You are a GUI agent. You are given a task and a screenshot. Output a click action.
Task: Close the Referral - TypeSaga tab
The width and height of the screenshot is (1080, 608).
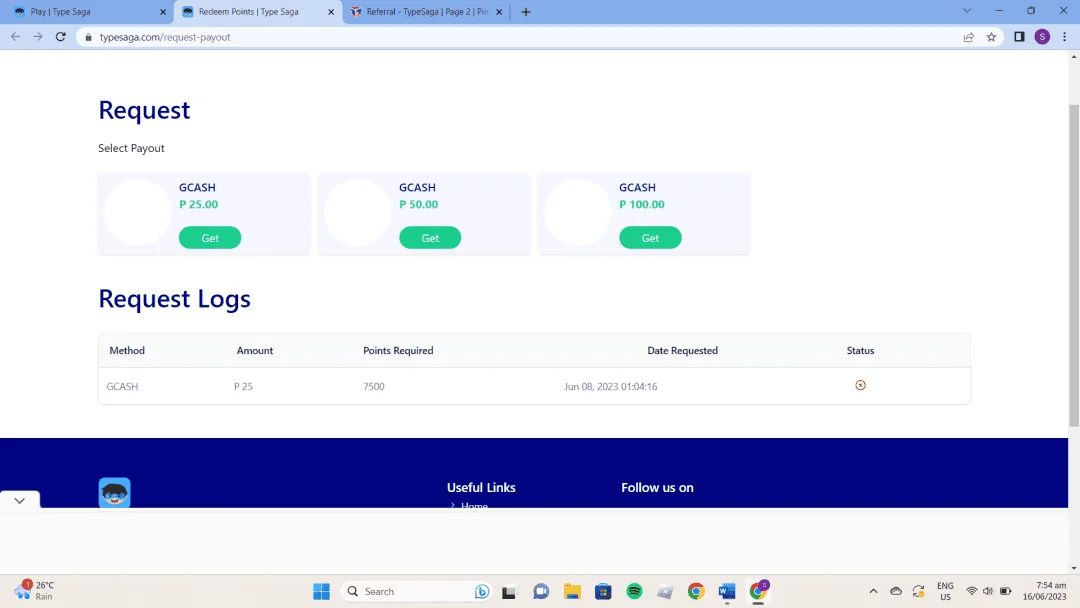[x=499, y=12]
